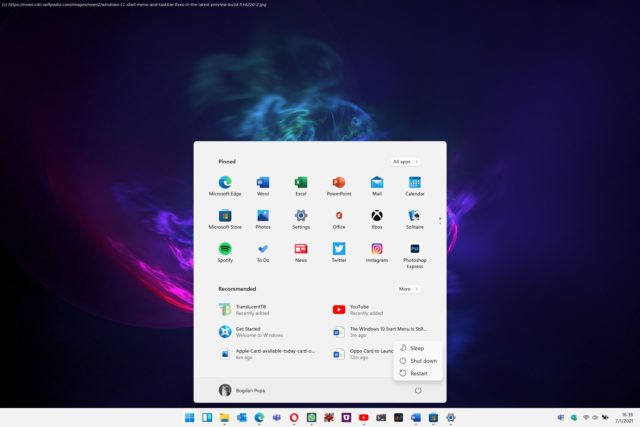640x427 pixels.
Task: Click the YouTube icon in taskbar
Action: (x=364, y=418)
